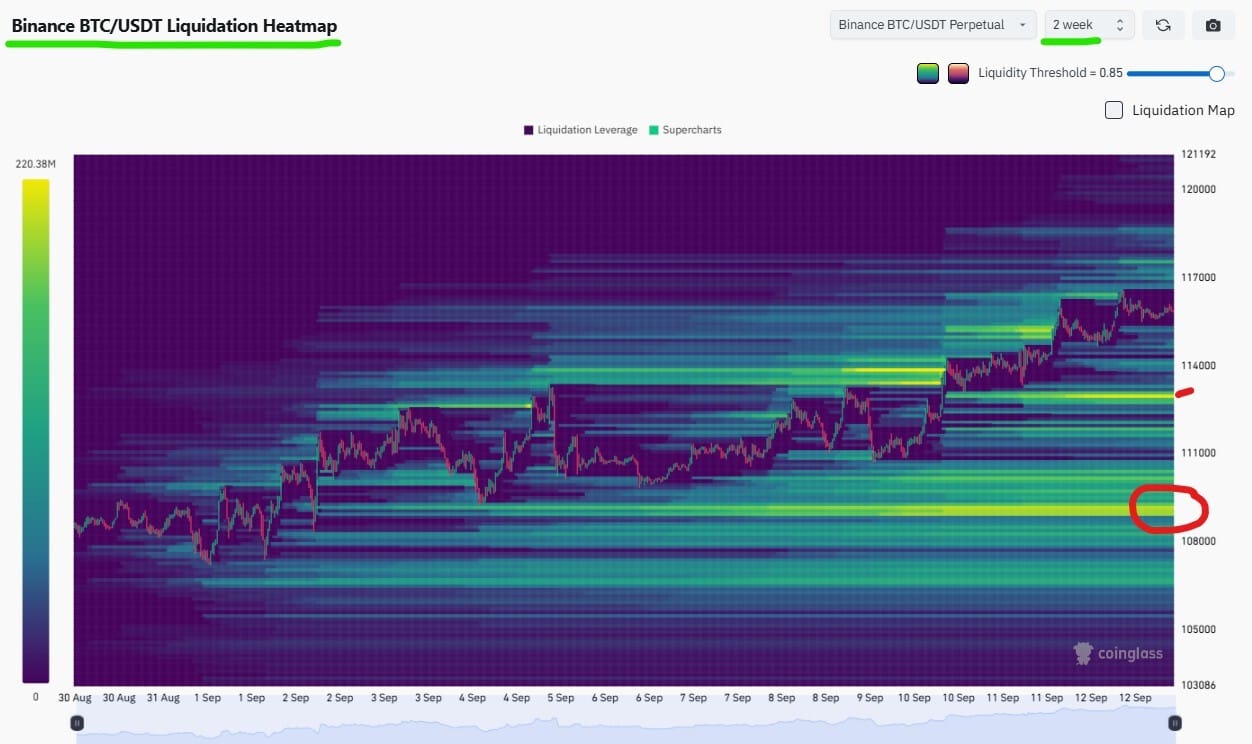Select the pink-red color scheme swatch
This screenshot has width=1252, height=744.
[958, 73]
